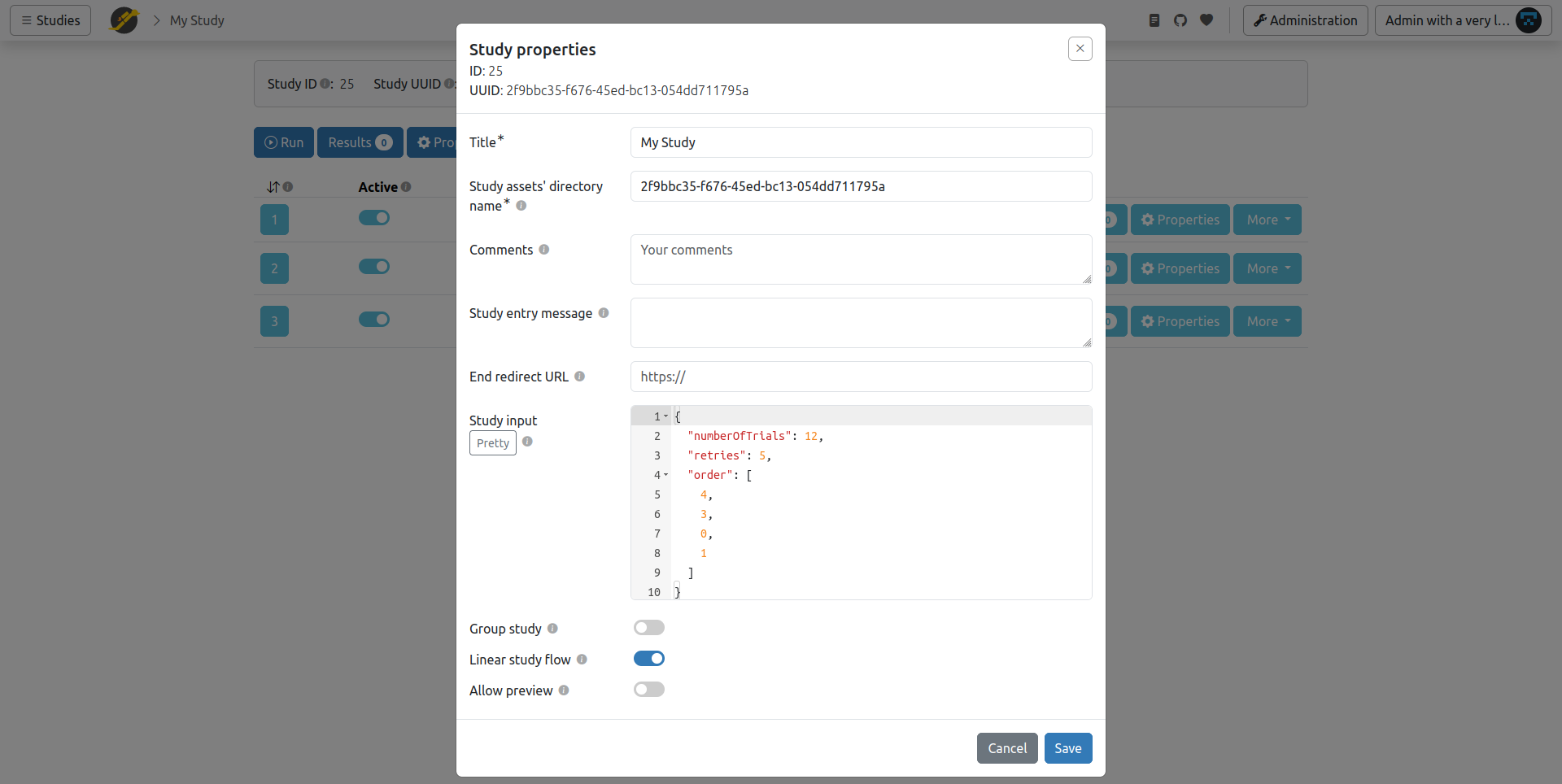Click info icon next to Study ID

(x=325, y=84)
